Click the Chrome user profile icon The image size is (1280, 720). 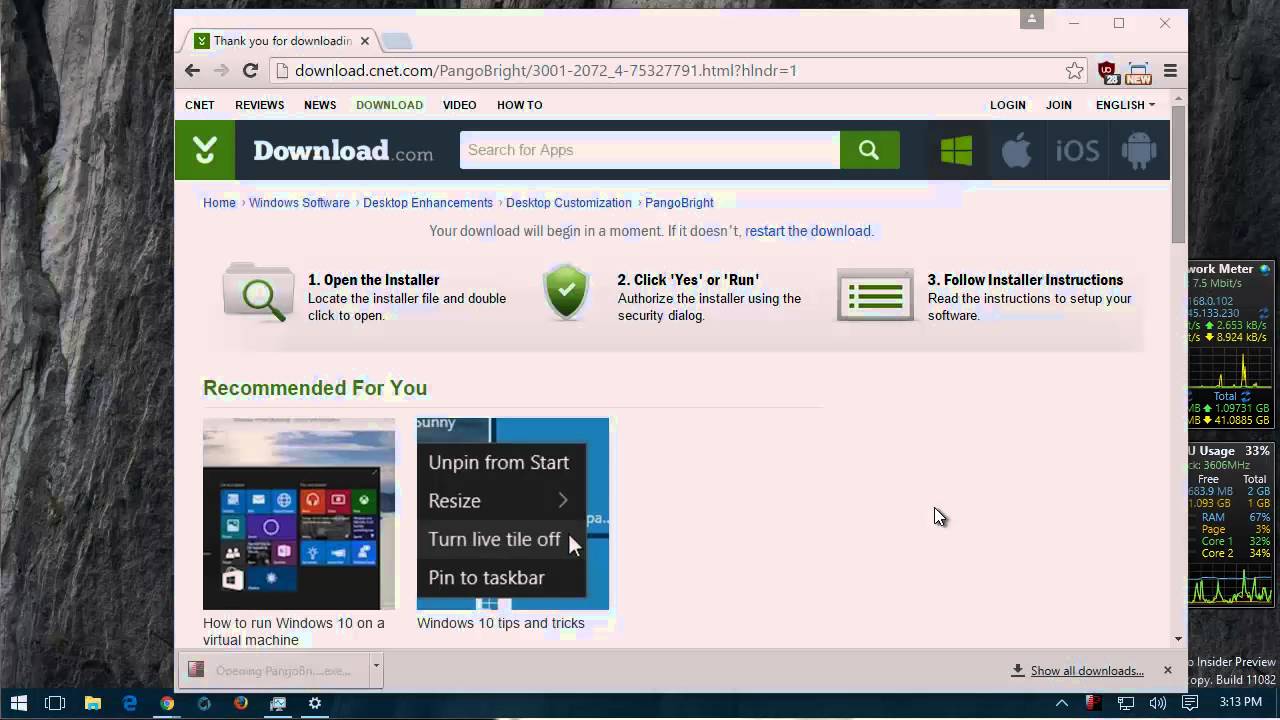[x=1032, y=19]
